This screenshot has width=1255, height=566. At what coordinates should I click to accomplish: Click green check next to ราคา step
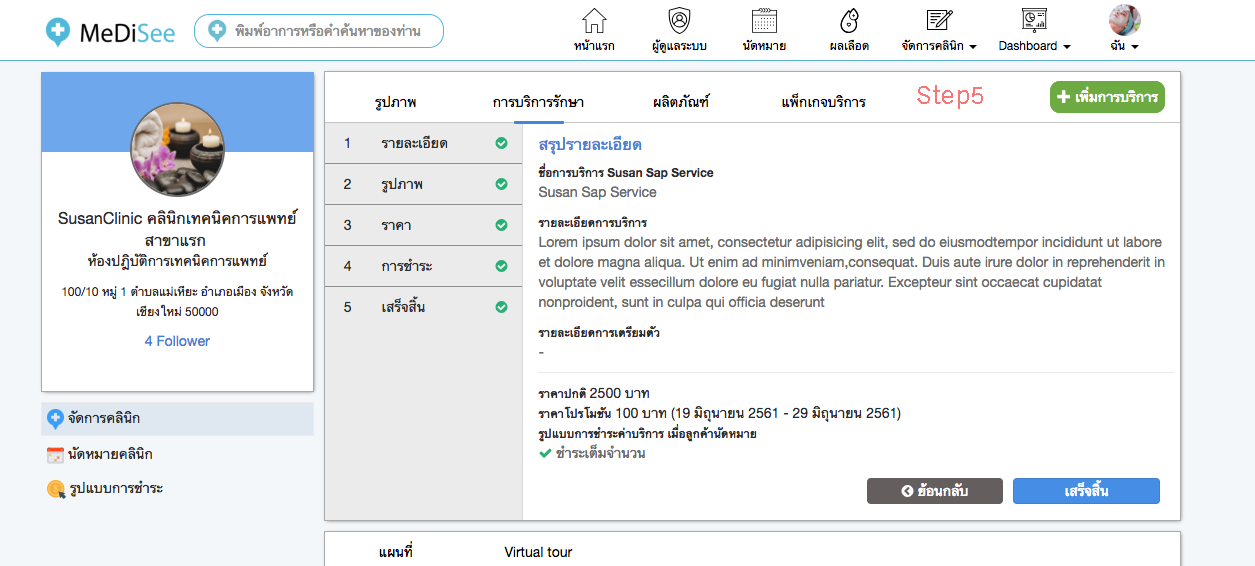coord(501,225)
